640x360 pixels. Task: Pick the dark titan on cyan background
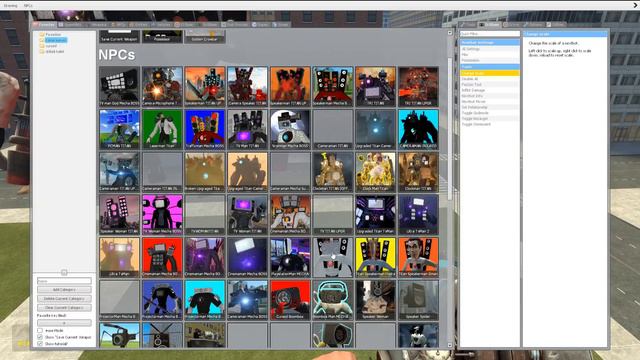pos(418,129)
